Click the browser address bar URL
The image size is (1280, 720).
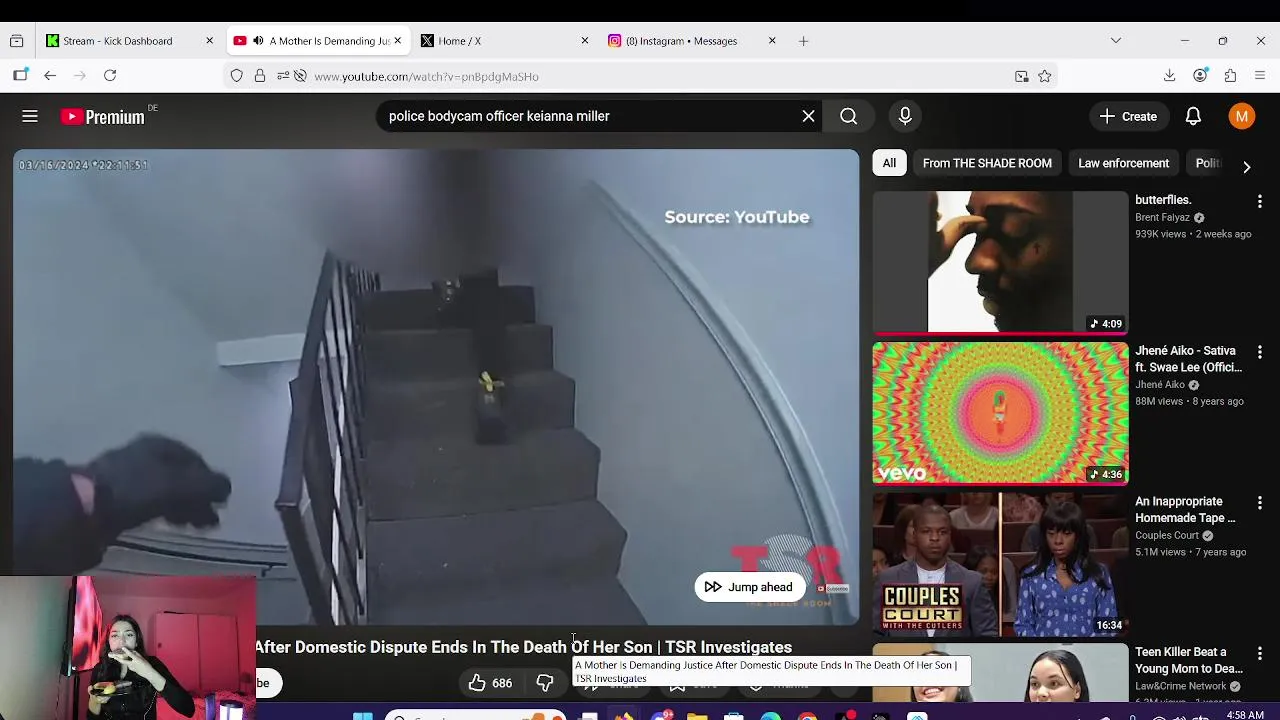[426, 76]
